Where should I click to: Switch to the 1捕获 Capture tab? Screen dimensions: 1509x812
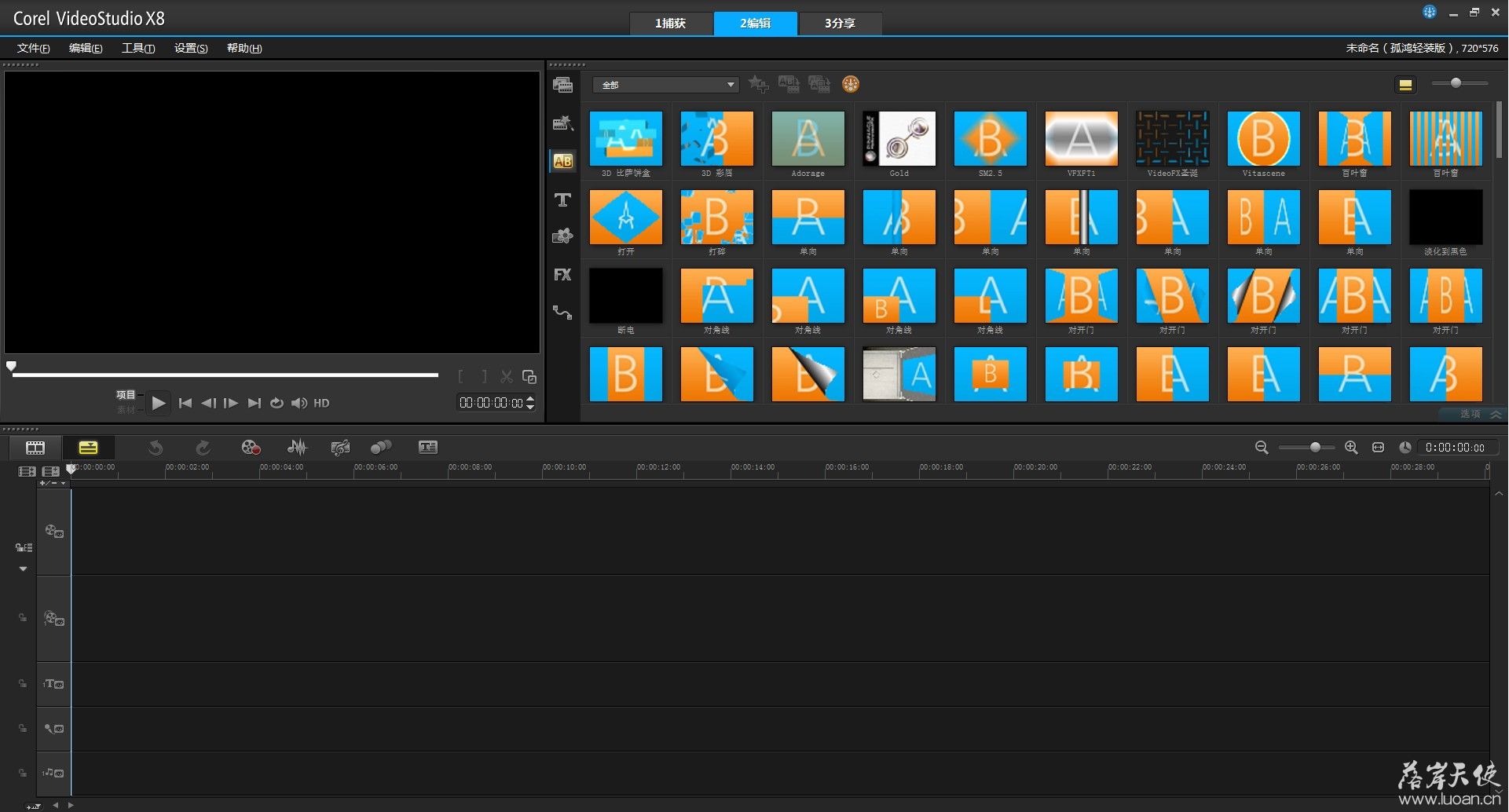coord(671,24)
